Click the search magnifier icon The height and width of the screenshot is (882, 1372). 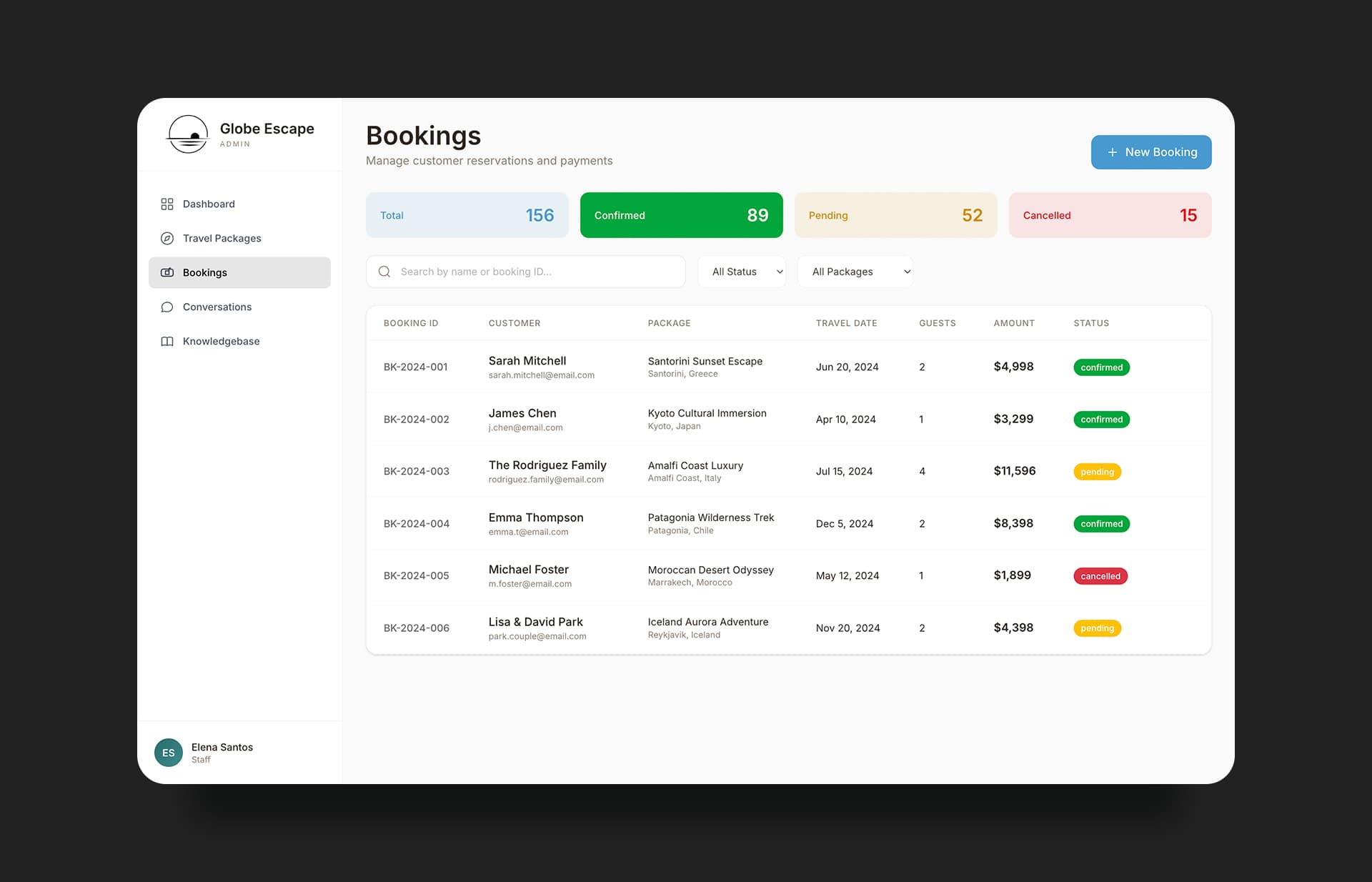point(384,272)
